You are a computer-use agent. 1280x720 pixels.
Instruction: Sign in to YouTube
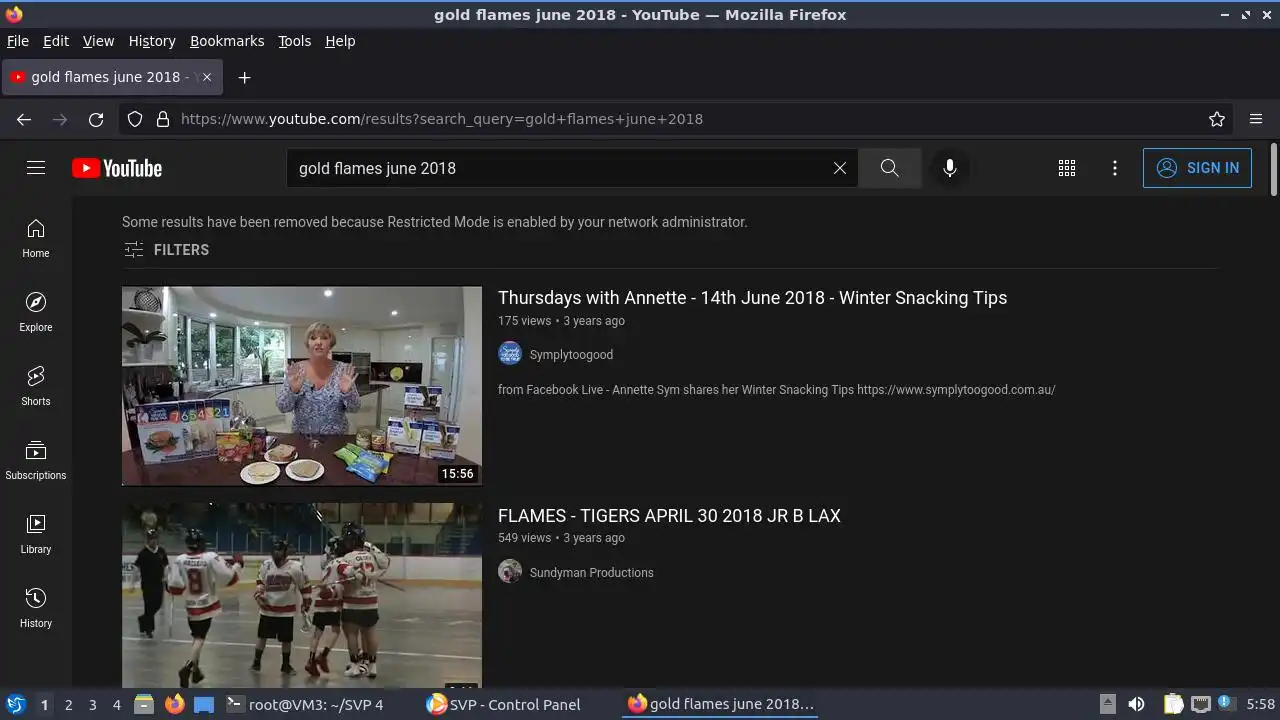click(1197, 168)
